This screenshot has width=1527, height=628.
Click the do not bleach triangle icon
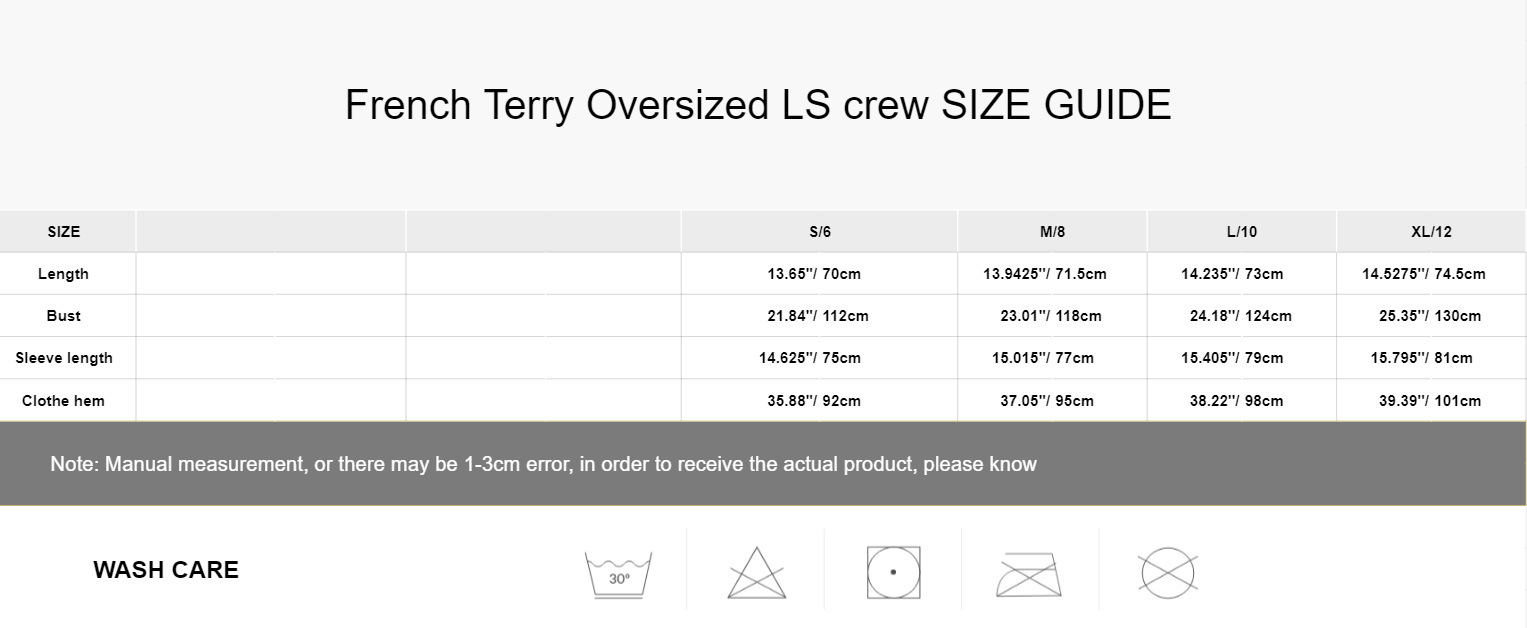click(x=756, y=573)
